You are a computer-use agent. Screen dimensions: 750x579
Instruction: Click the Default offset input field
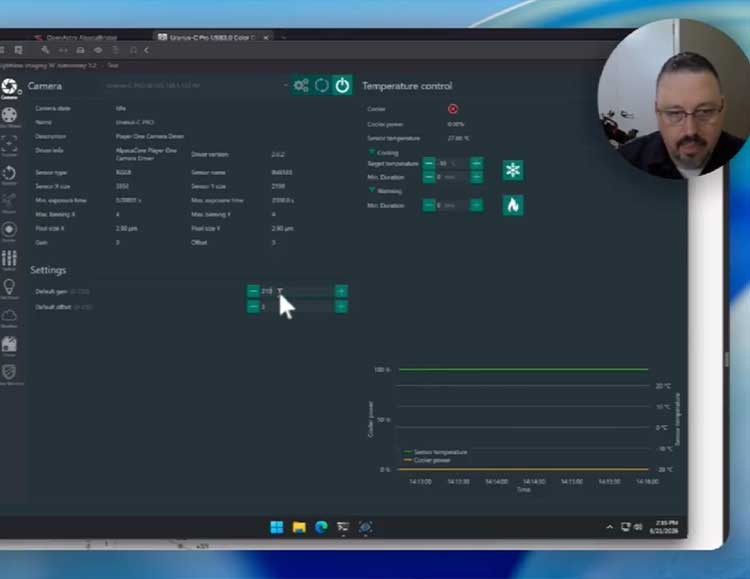297,306
